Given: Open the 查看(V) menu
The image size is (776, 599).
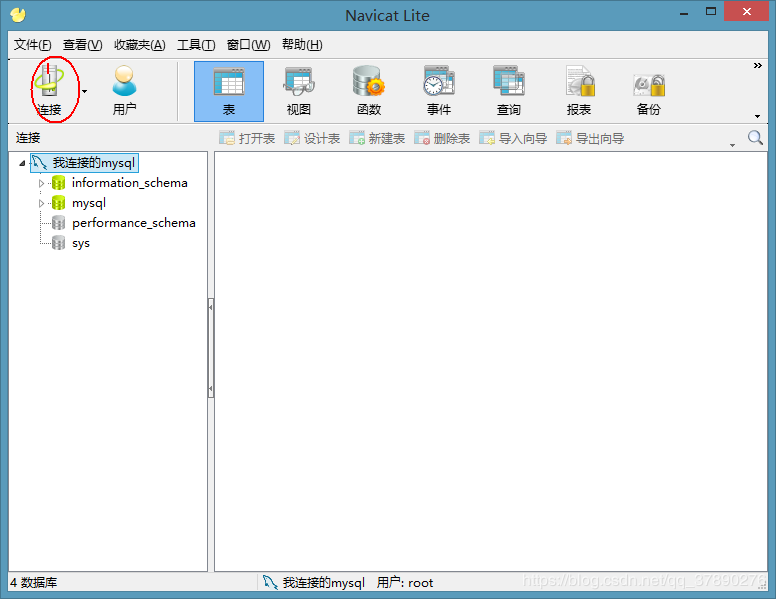Looking at the screenshot, I should pyautogui.click(x=82, y=45).
